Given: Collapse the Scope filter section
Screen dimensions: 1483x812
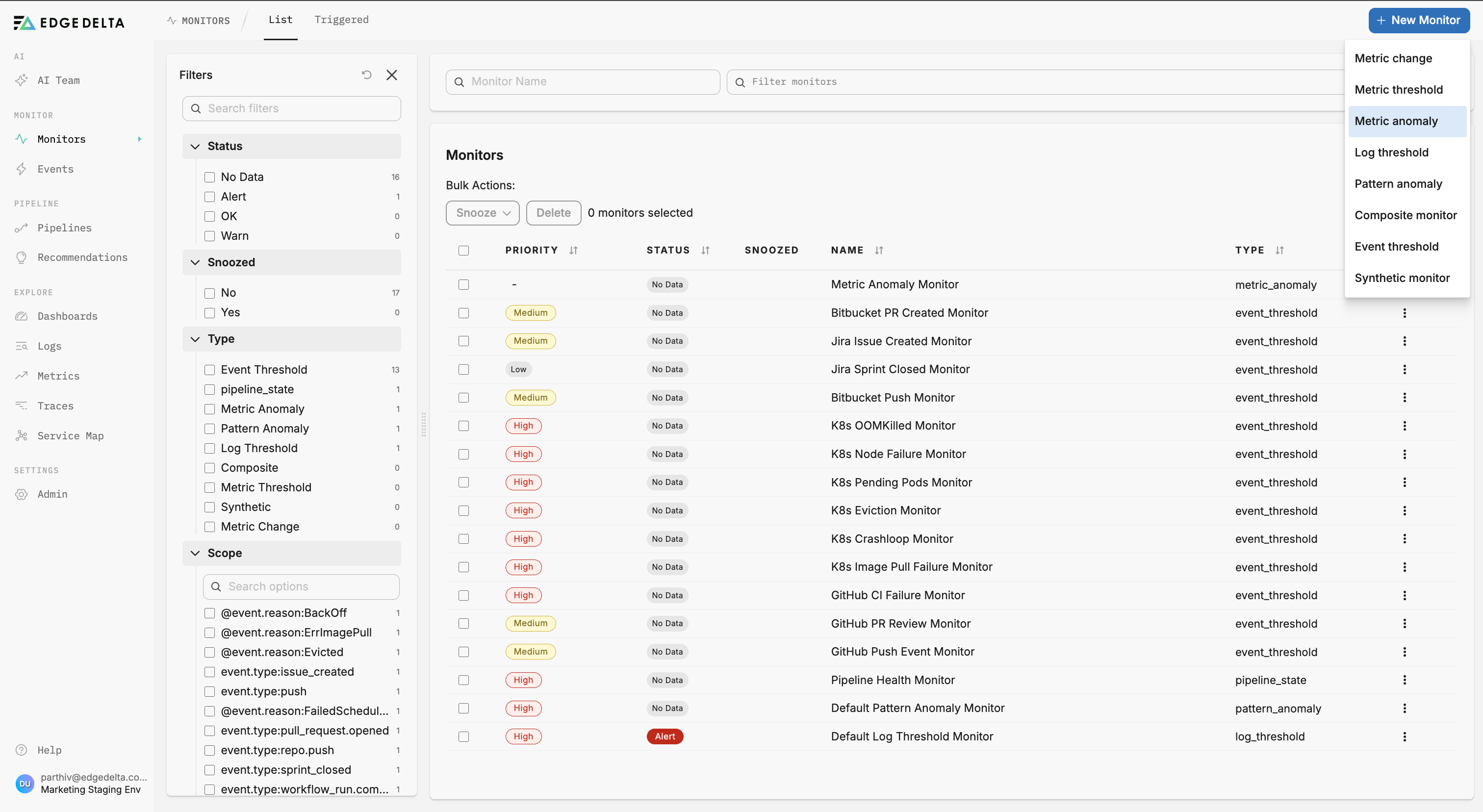Looking at the screenshot, I should (291, 553).
